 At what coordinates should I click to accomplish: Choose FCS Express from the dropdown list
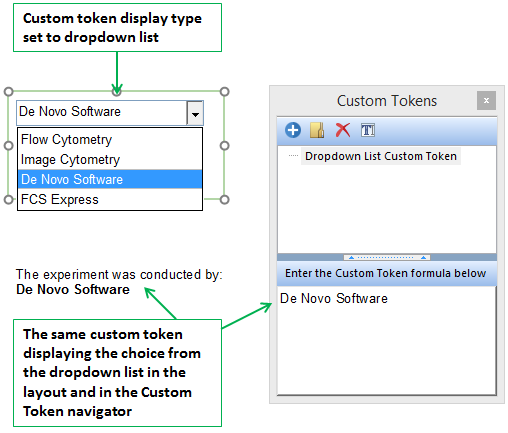click(x=110, y=199)
